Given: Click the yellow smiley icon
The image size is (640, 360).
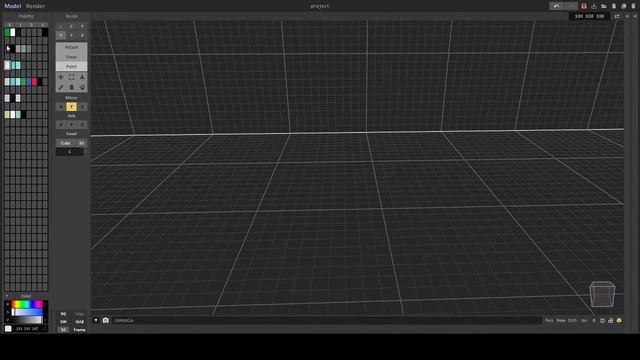Looking at the screenshot, I should coord(619,321).
